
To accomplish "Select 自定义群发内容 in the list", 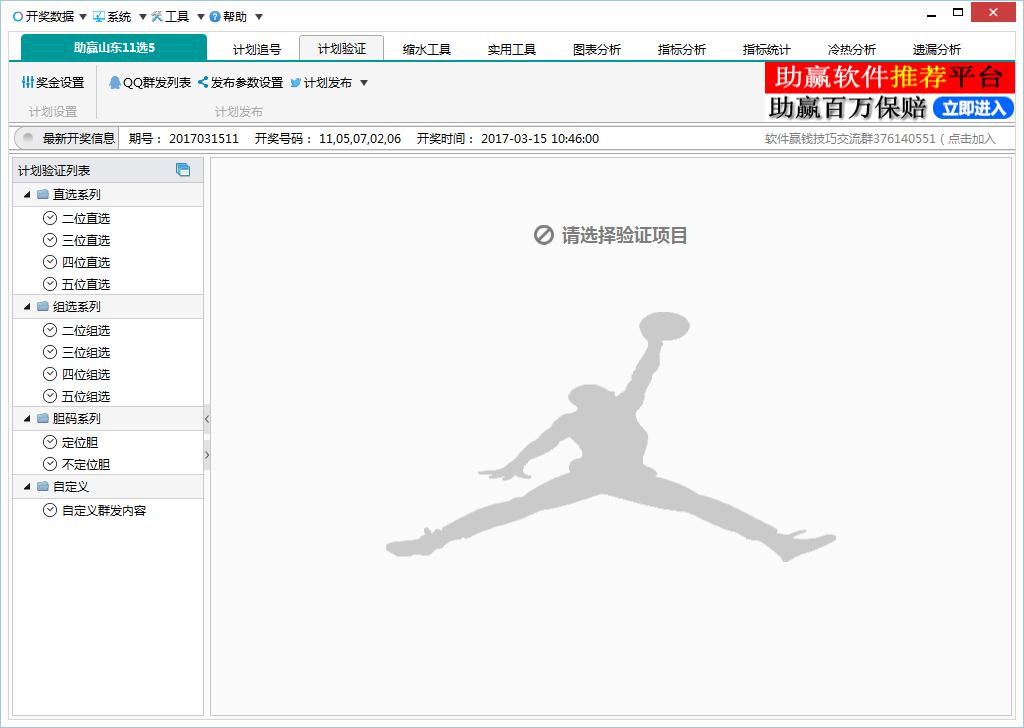I will tap(103, 510).
